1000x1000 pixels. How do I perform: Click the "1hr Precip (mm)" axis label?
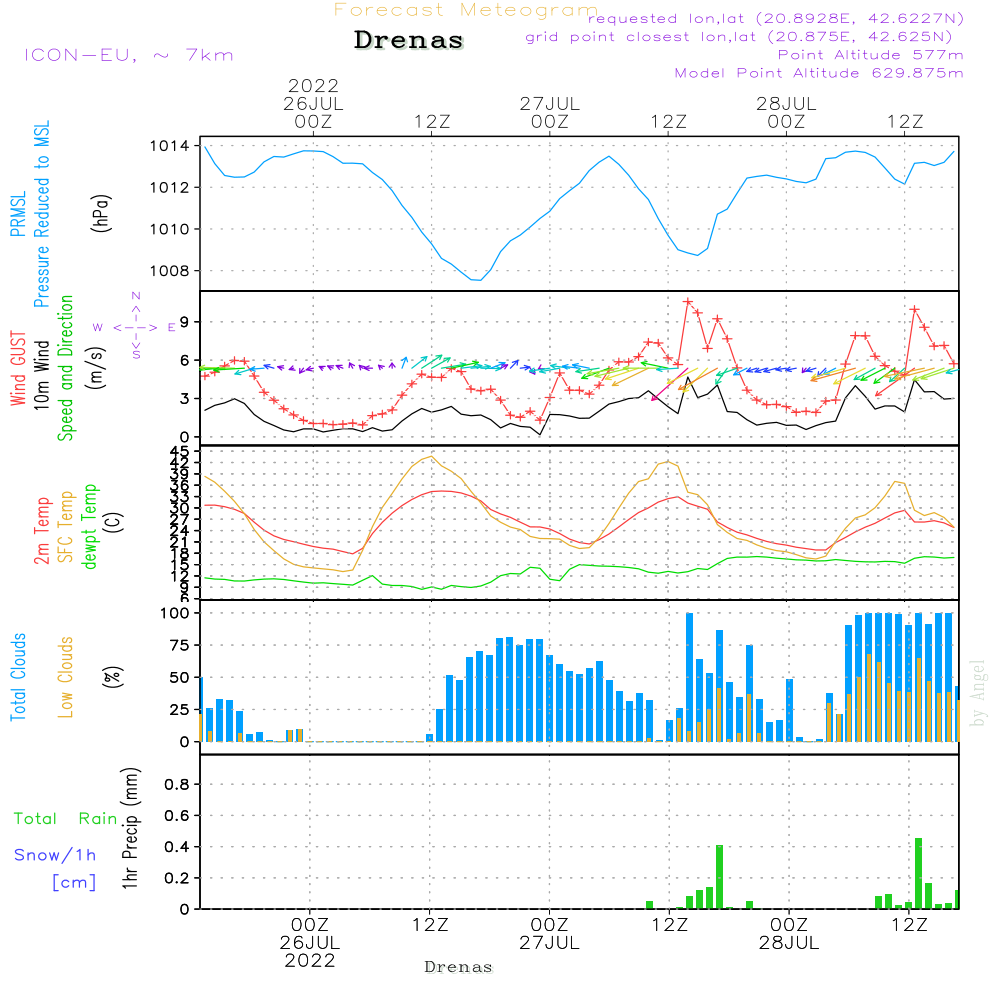coord(129,828)
